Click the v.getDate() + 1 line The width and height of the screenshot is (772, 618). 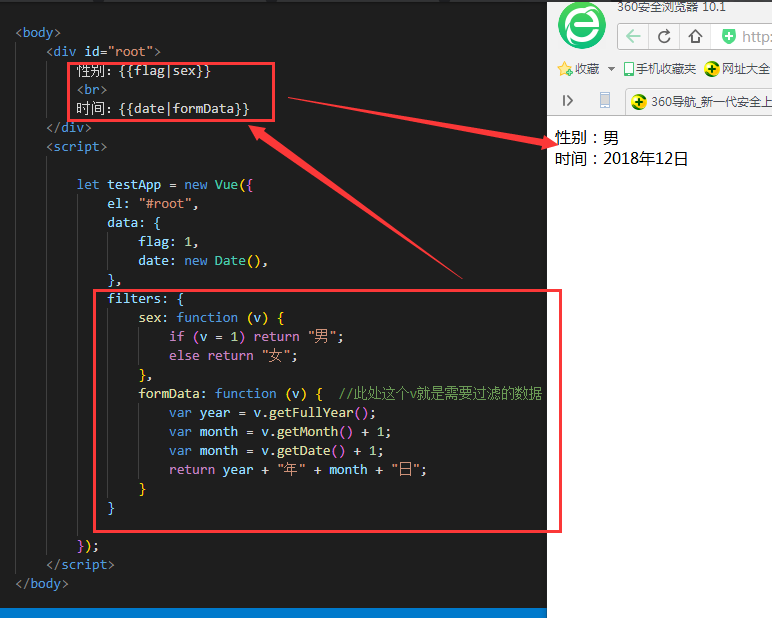pyautogui.click(x=276, y=451)
